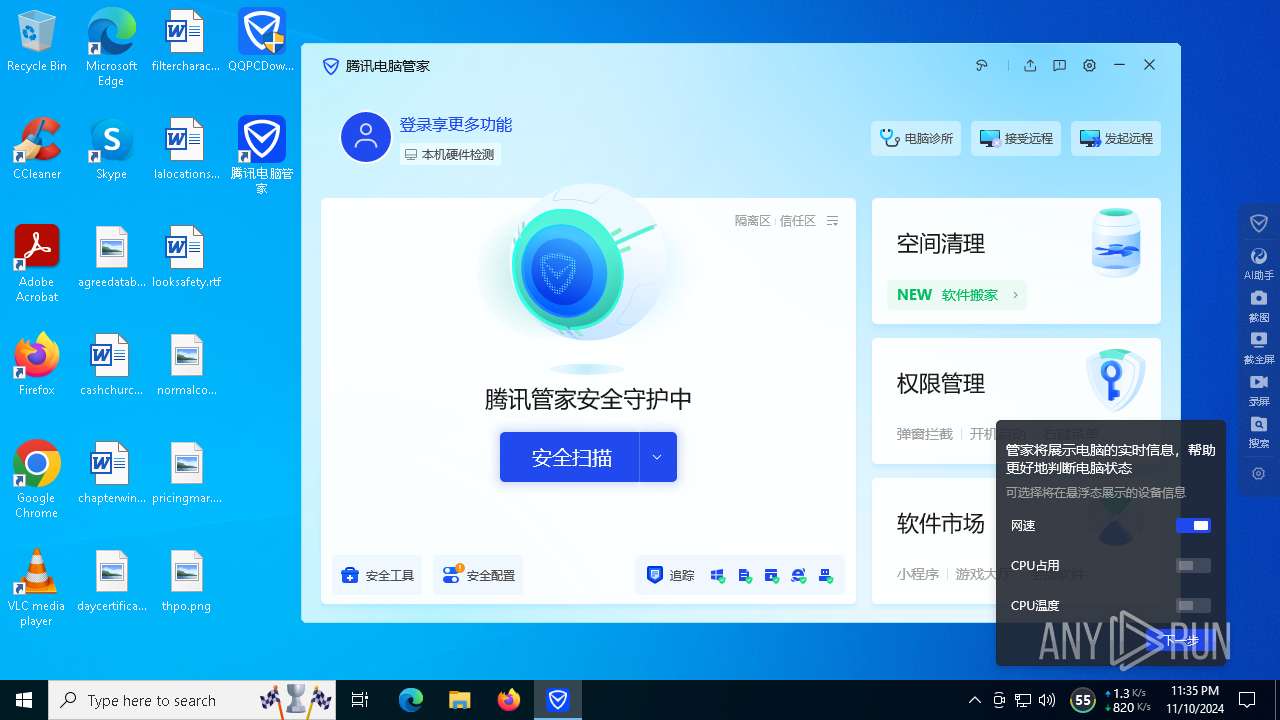The width and height of the screenshot is (1280, 720).
Task: Open the 软件市场 software market card title
Action: (x=941, y=523)
